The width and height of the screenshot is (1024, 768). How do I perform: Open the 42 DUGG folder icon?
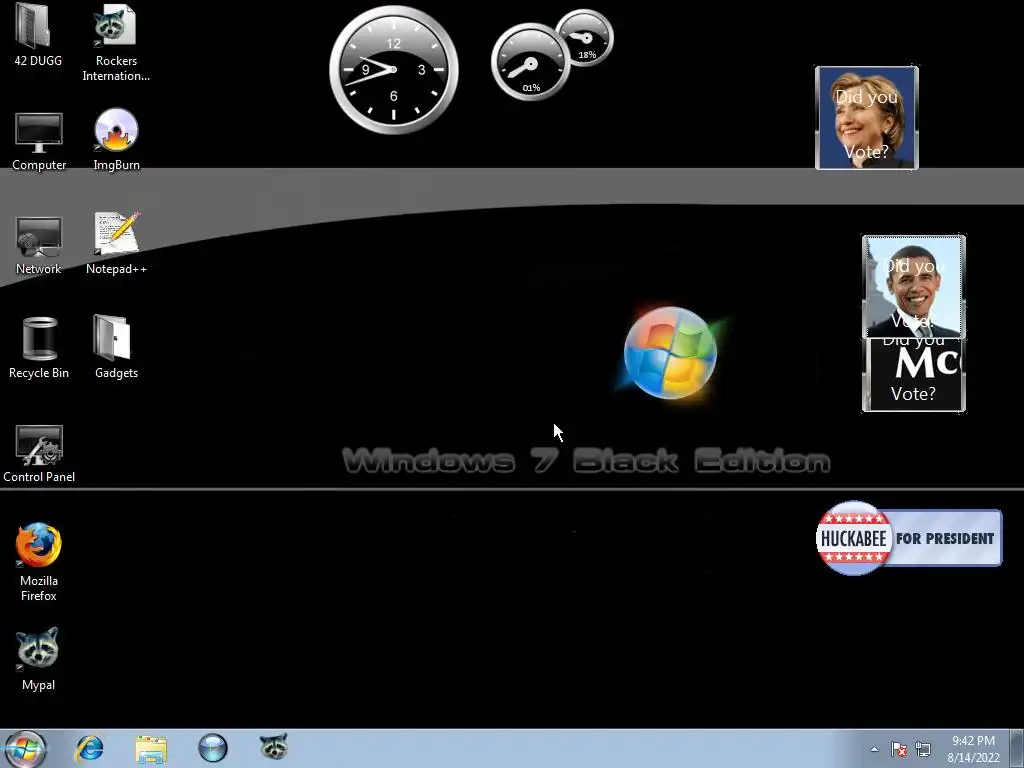38,36
